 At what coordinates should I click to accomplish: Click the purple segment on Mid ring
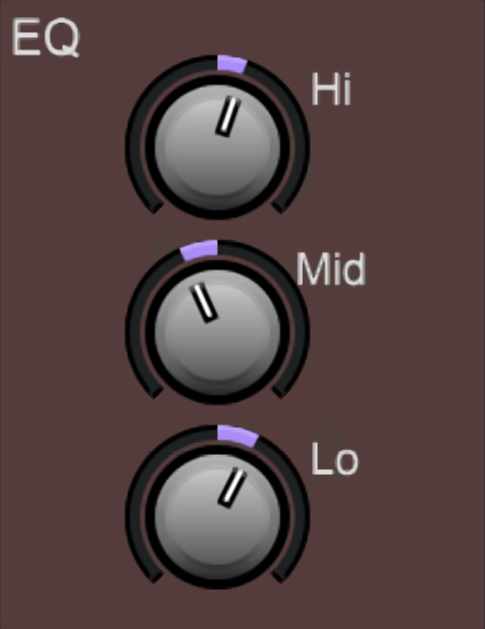click(x=199, y=250)
